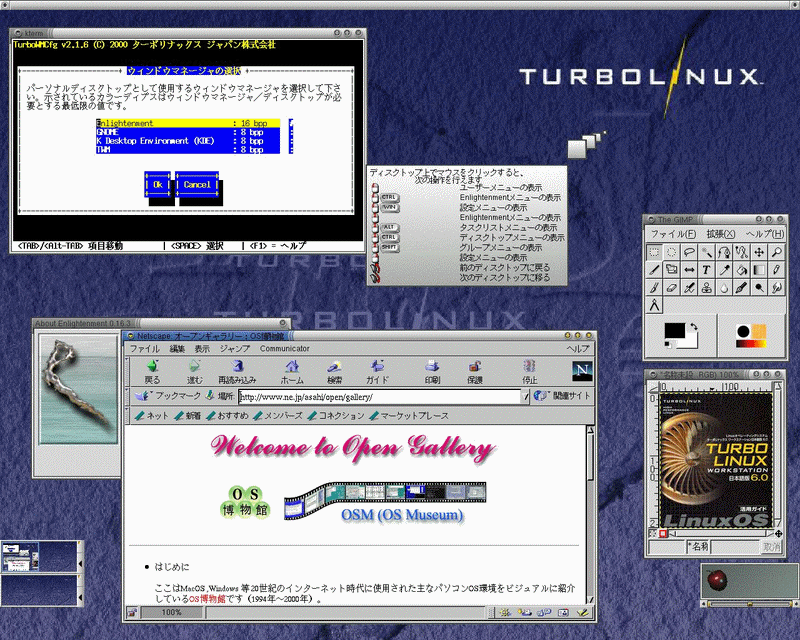Image resolution: width=800 pixels, height=640 pixels.
Task: Click the マーケットプレース personal toolbar link
Action: (409, 415)
